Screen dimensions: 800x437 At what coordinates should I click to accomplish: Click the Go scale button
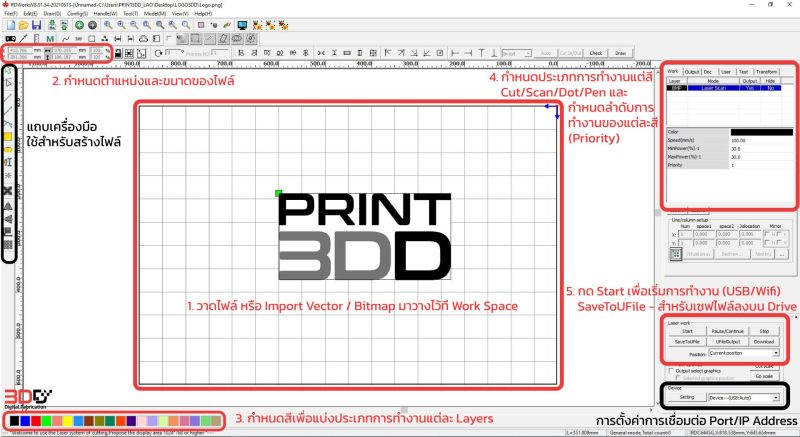(x=764, y=376)
